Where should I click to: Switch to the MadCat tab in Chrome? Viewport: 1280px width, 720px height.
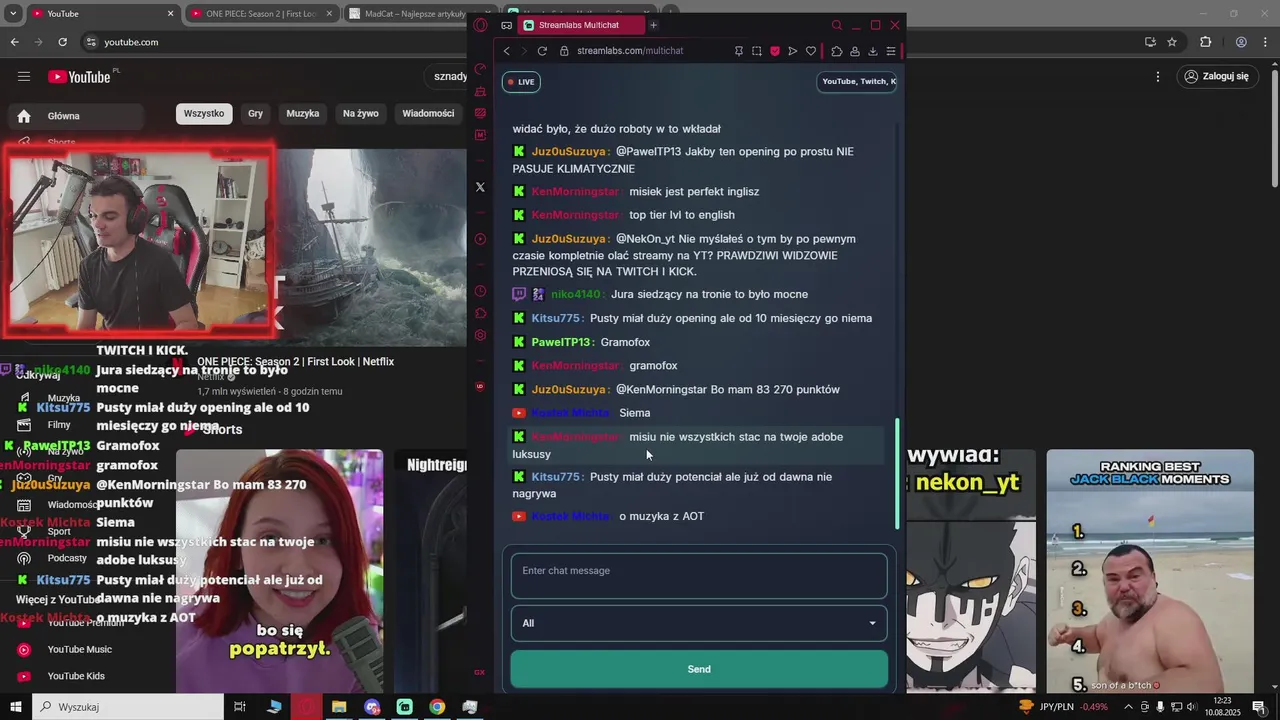coord(405,14)
